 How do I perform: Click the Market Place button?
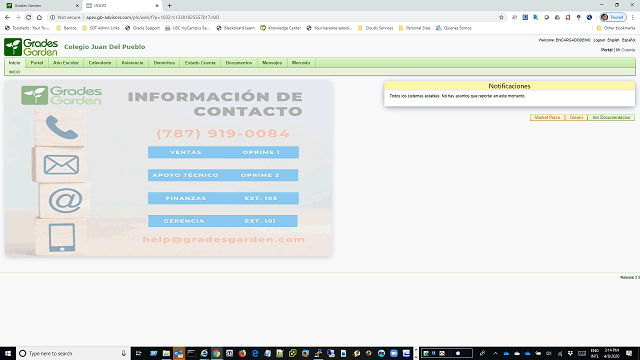pos(547,118)
